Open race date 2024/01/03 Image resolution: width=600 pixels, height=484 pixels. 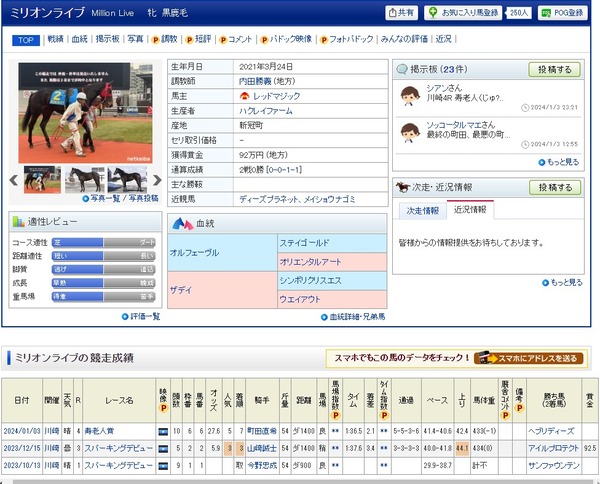pos(22,431)
